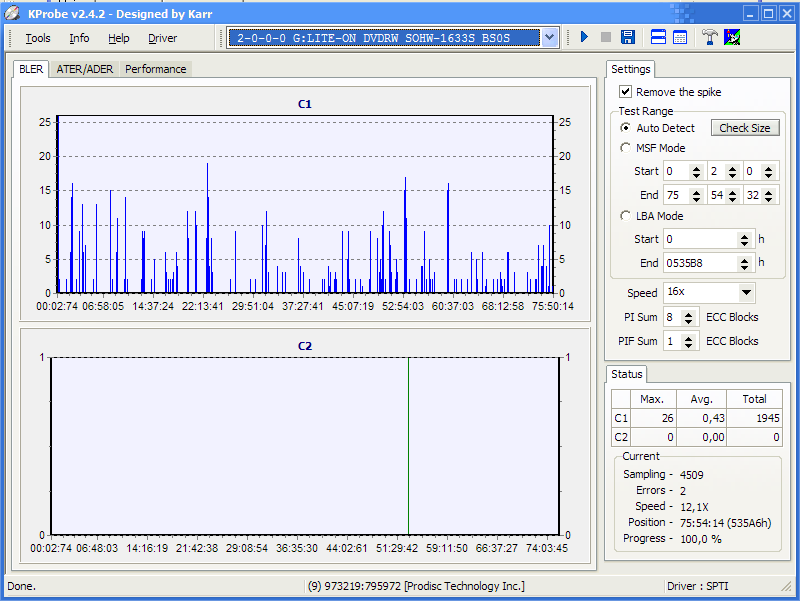The image size is (800, 601).
Task: Click the two-panel split view toolbar icon
Action: (659, 38)
